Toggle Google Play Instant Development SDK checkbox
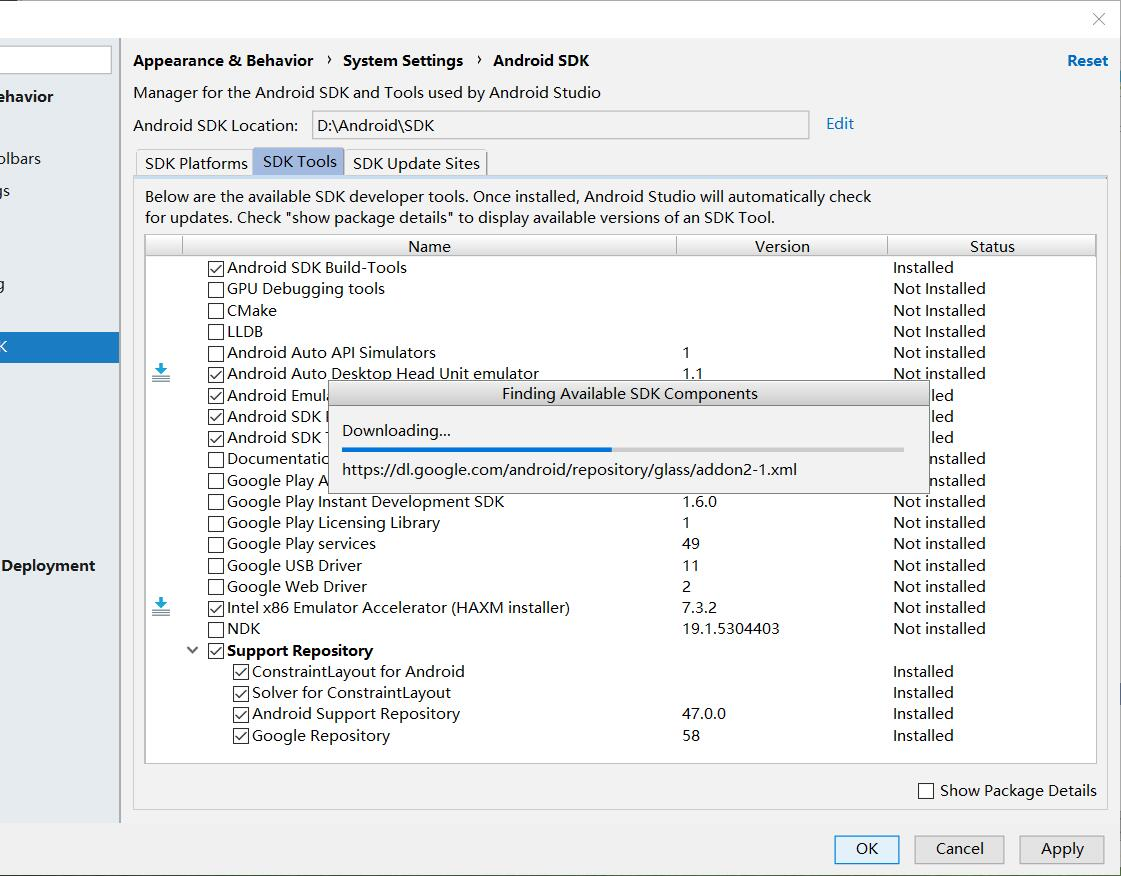The image size is (1121, 876). [x=216, y=503]
